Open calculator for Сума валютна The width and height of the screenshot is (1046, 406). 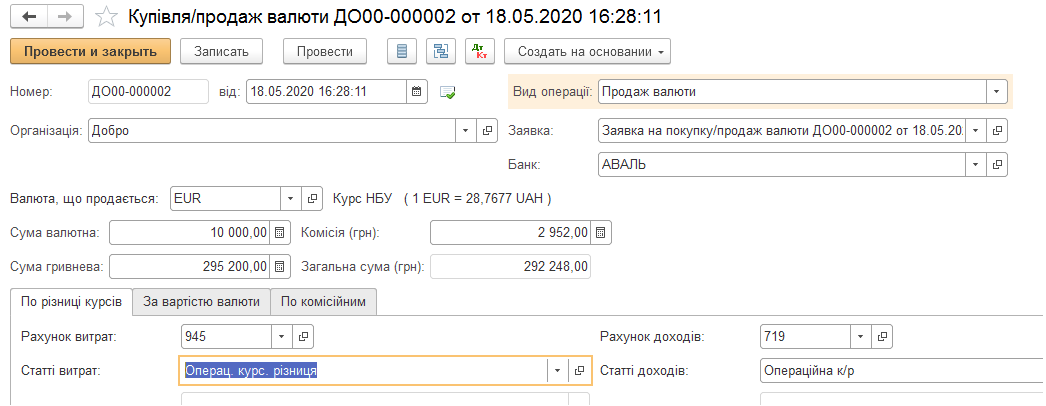pos(280,233)
